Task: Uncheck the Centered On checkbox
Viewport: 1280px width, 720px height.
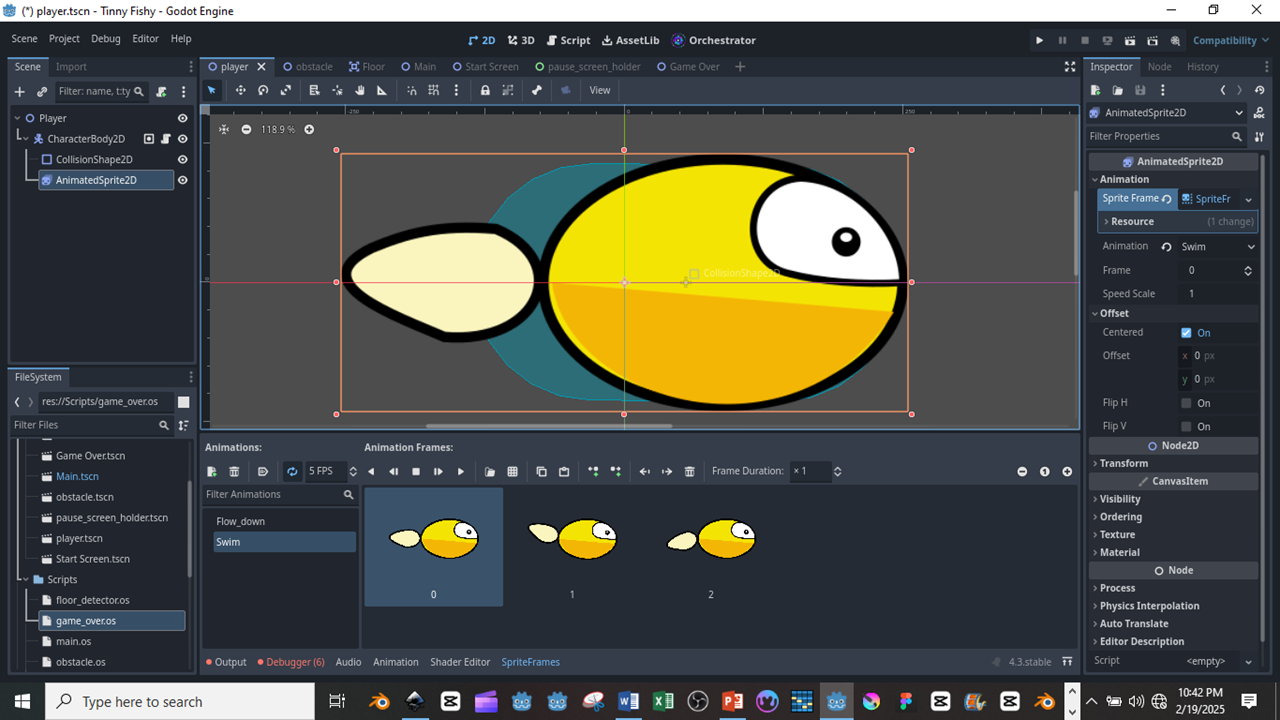Action: (x=1186, y=333)
